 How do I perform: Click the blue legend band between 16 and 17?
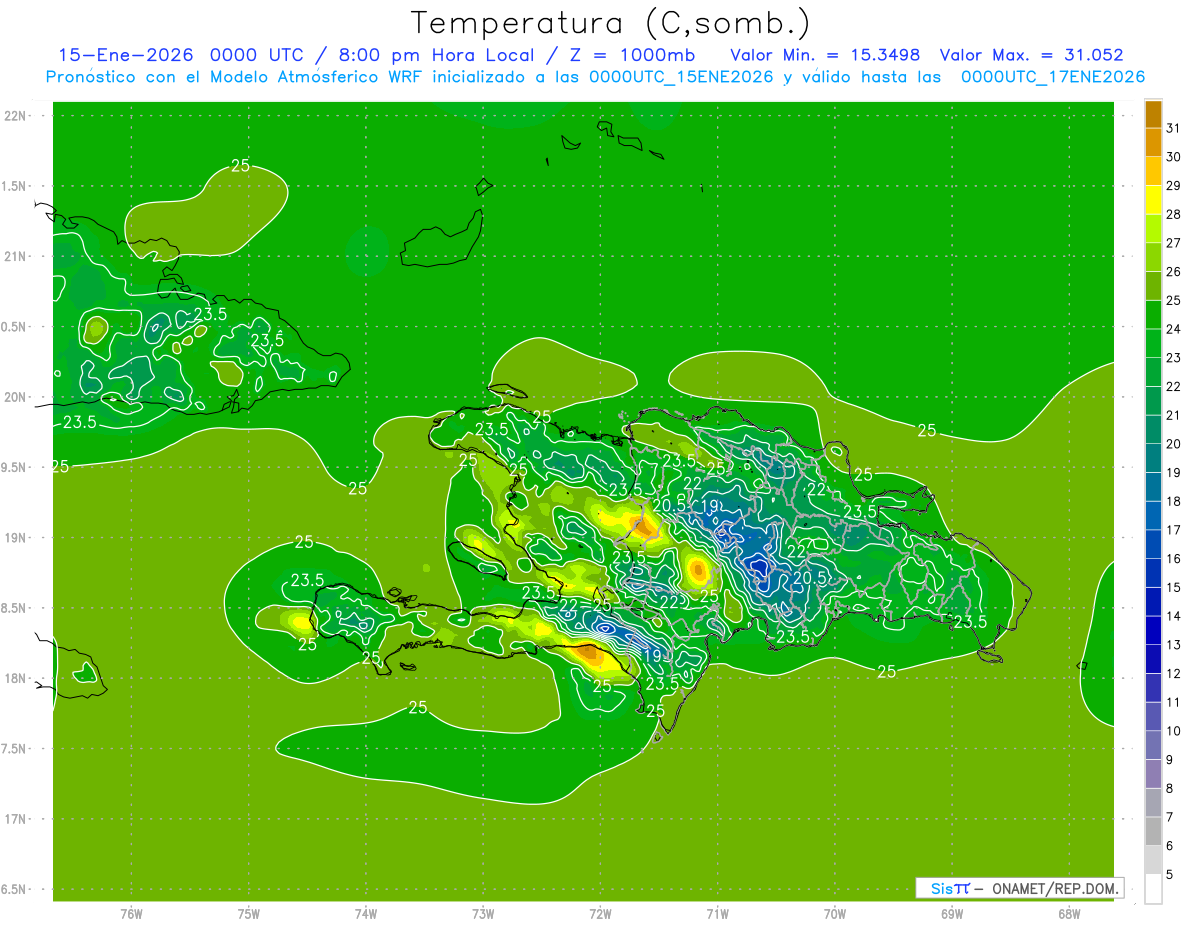coord(1153,545)
